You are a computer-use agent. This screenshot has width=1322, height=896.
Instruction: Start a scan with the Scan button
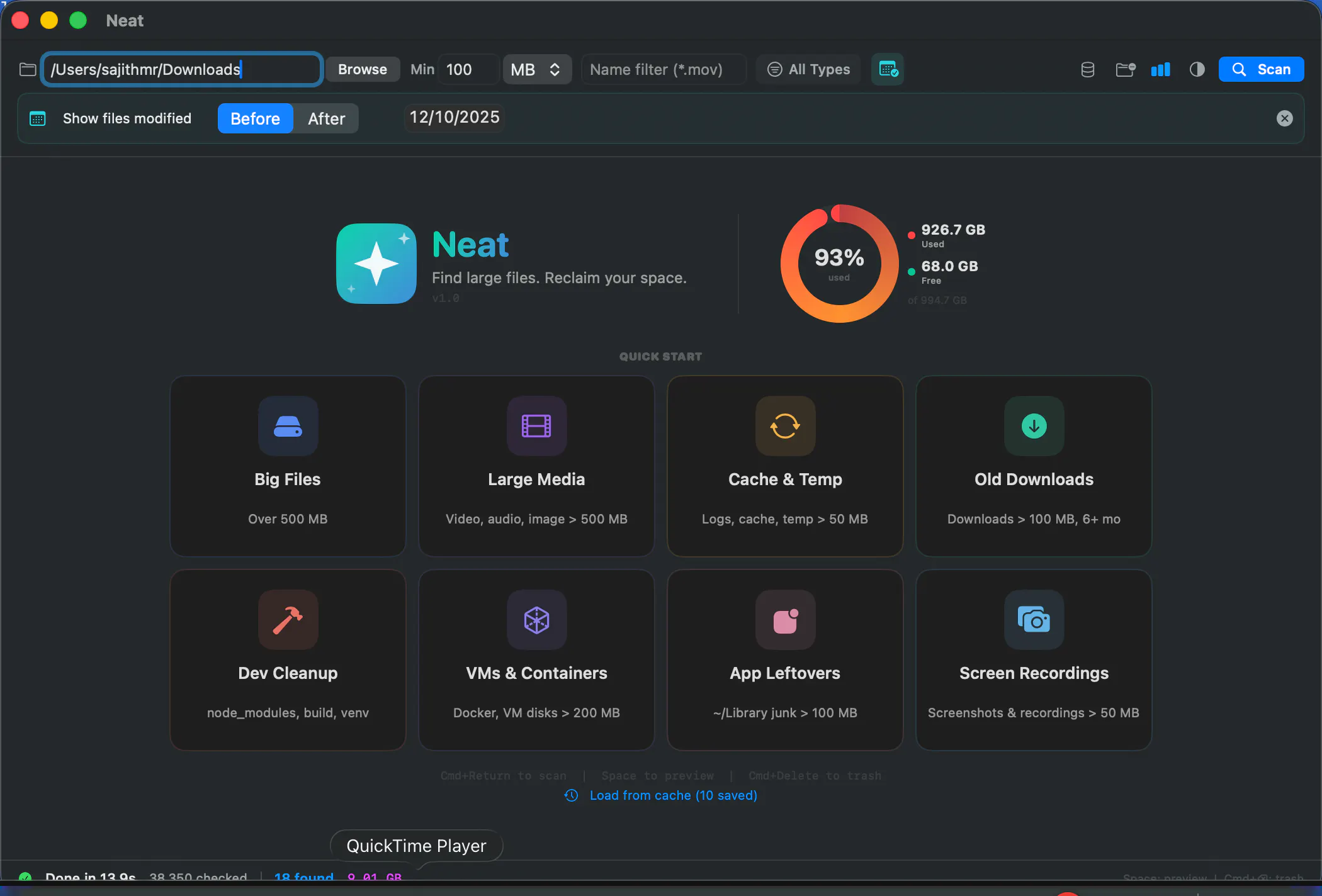(1261, 69)
